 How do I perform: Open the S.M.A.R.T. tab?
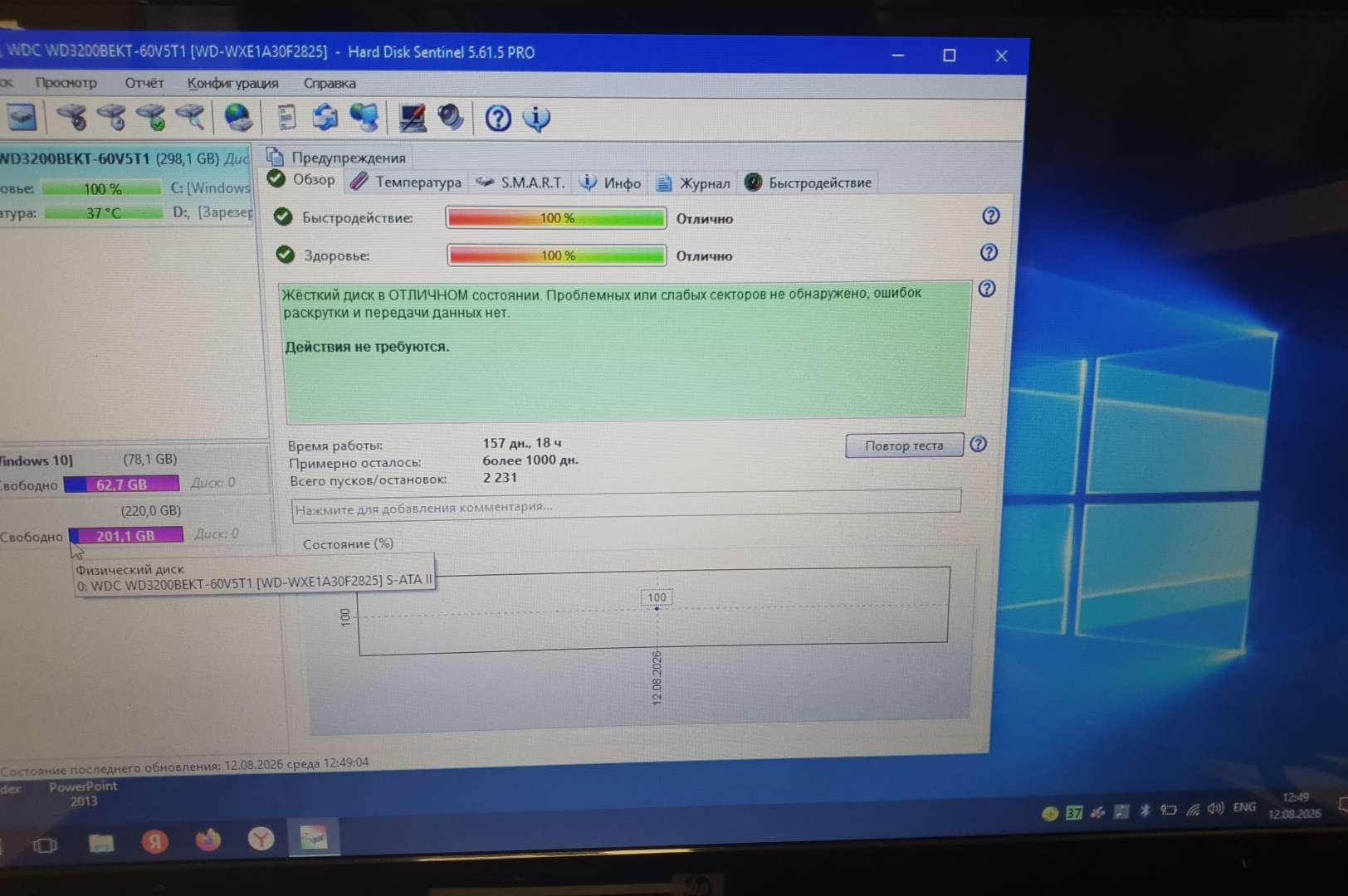(520, 182)
